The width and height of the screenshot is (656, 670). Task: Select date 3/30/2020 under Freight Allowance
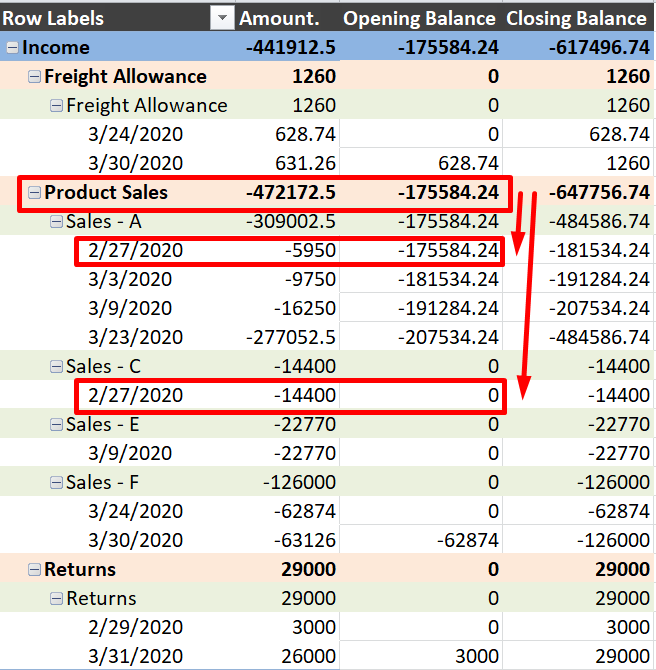(135, 164)
